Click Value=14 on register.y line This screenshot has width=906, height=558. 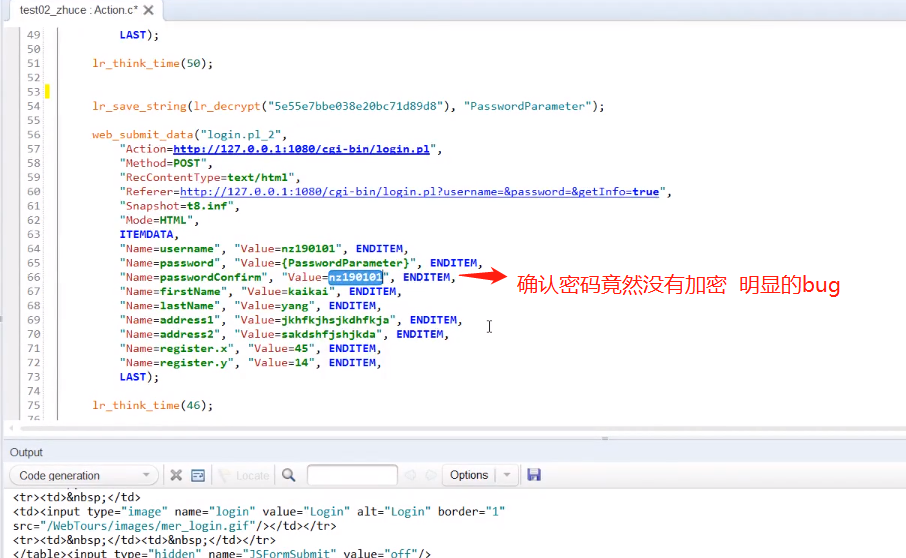click(281, 363)
